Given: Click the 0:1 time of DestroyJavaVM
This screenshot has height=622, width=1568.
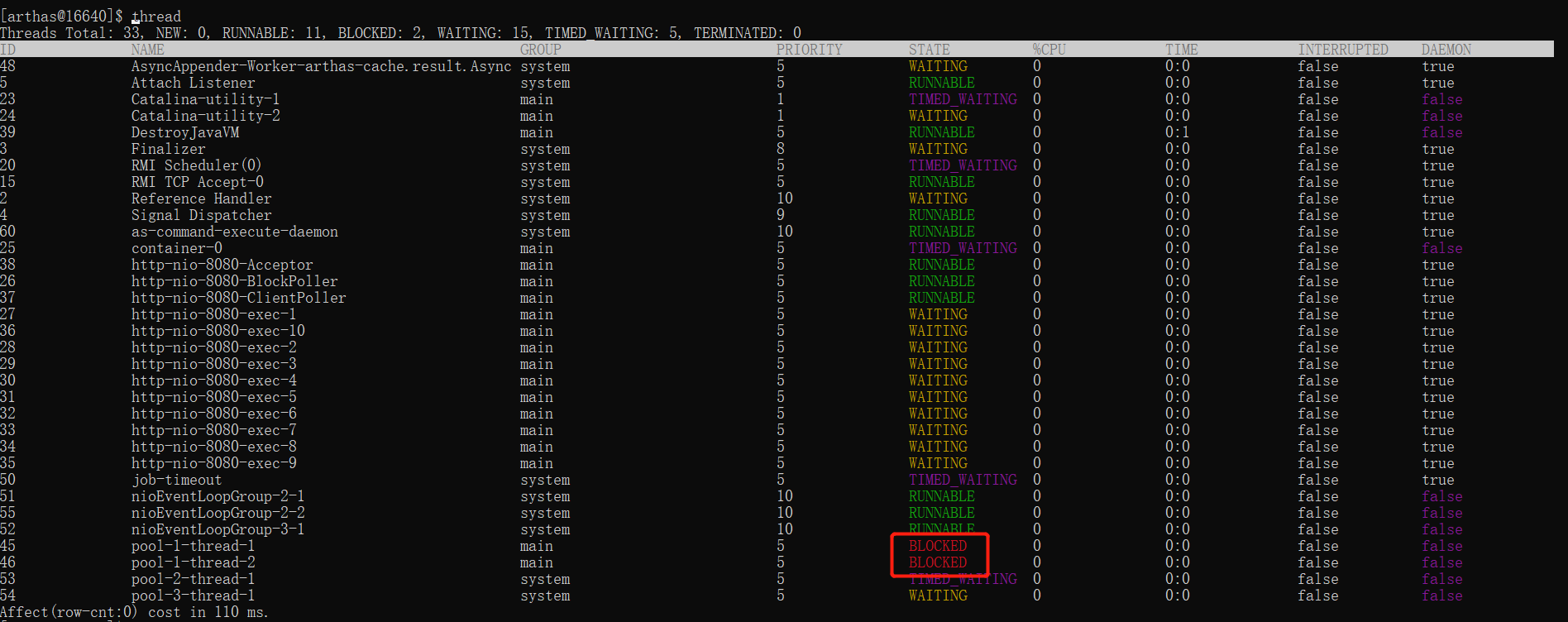Looking at the screenshot, I should click(x=1178, y=132).
